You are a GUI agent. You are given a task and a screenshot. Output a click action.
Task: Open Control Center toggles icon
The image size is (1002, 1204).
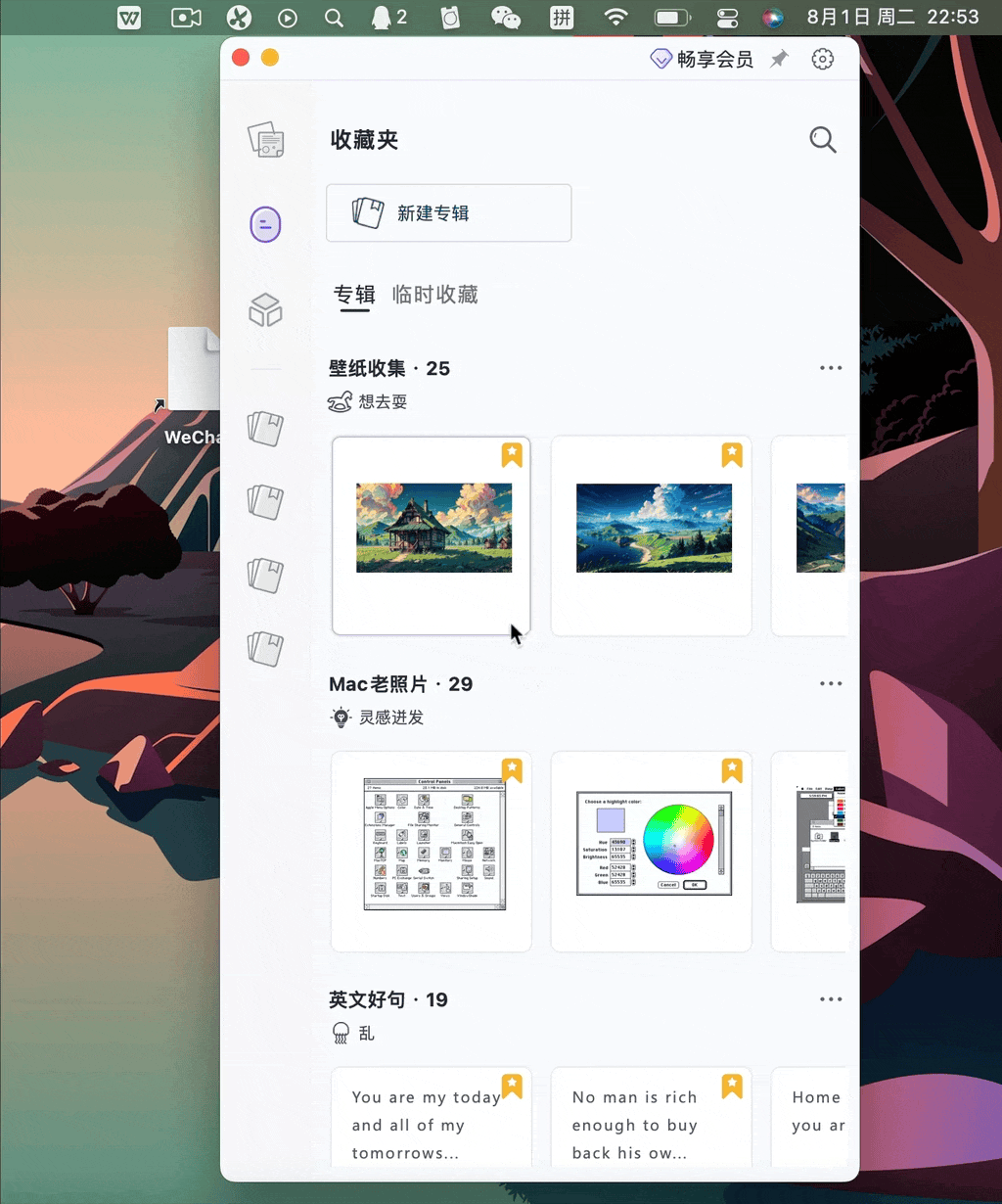(x=728, y=17)
